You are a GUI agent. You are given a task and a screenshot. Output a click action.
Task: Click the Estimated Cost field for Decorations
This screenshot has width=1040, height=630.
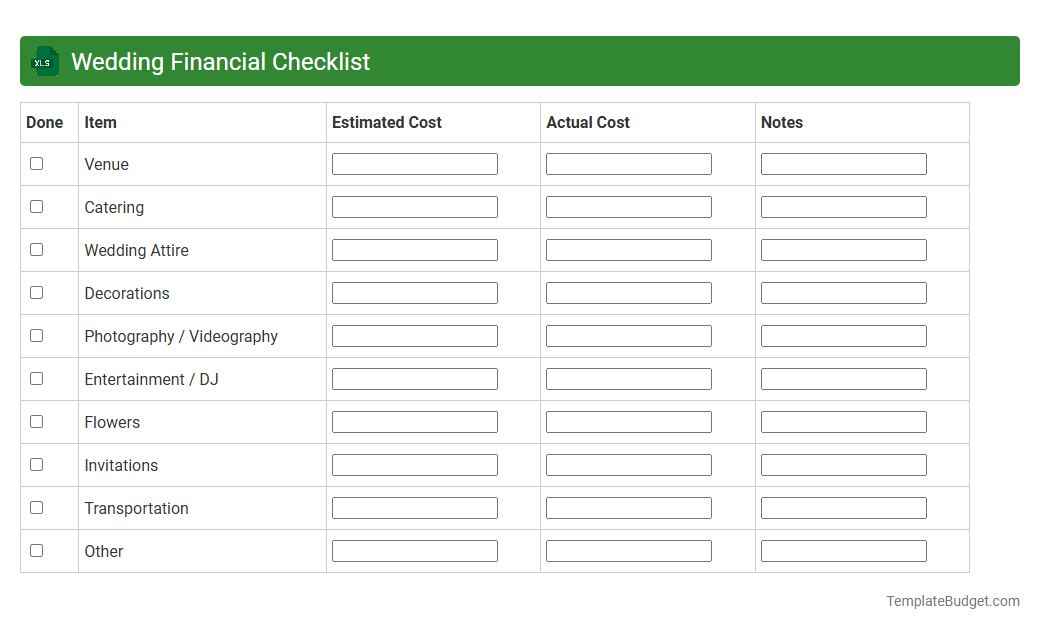pos(414,292)
